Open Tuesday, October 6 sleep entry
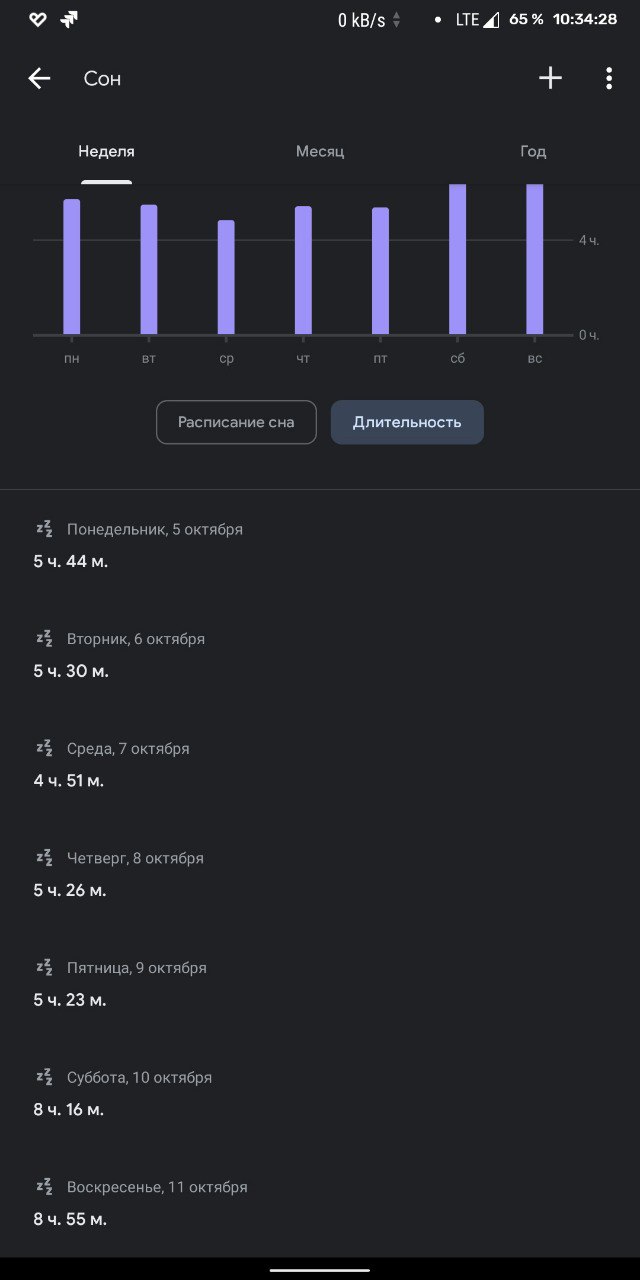This screenshot has height=1280, width=640. click(136, 654)
